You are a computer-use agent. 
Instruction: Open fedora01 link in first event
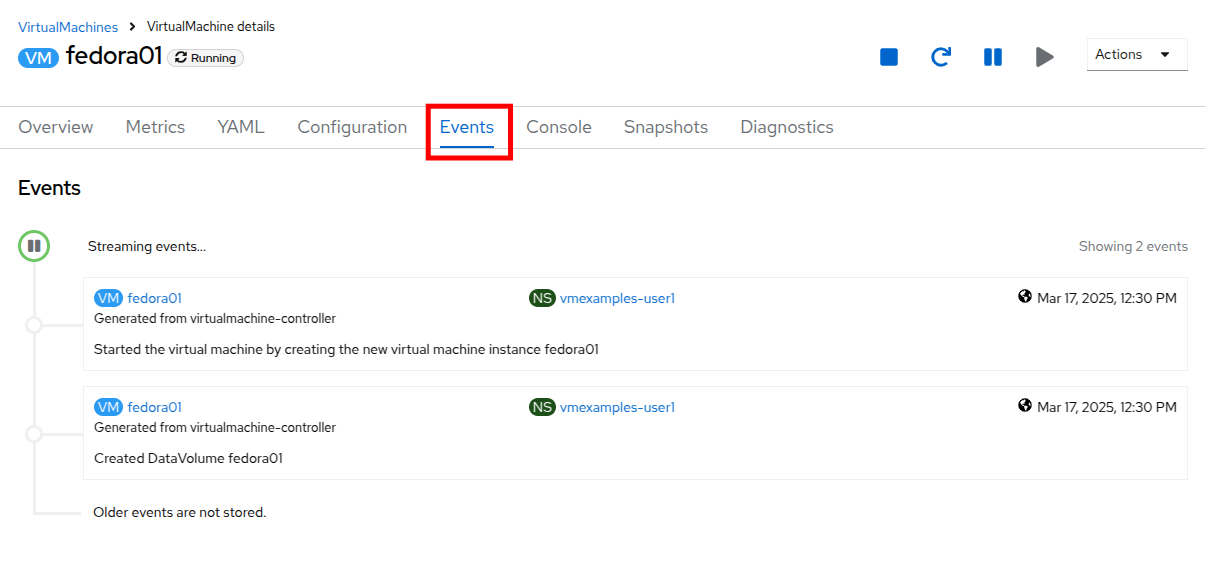(154, 298)
